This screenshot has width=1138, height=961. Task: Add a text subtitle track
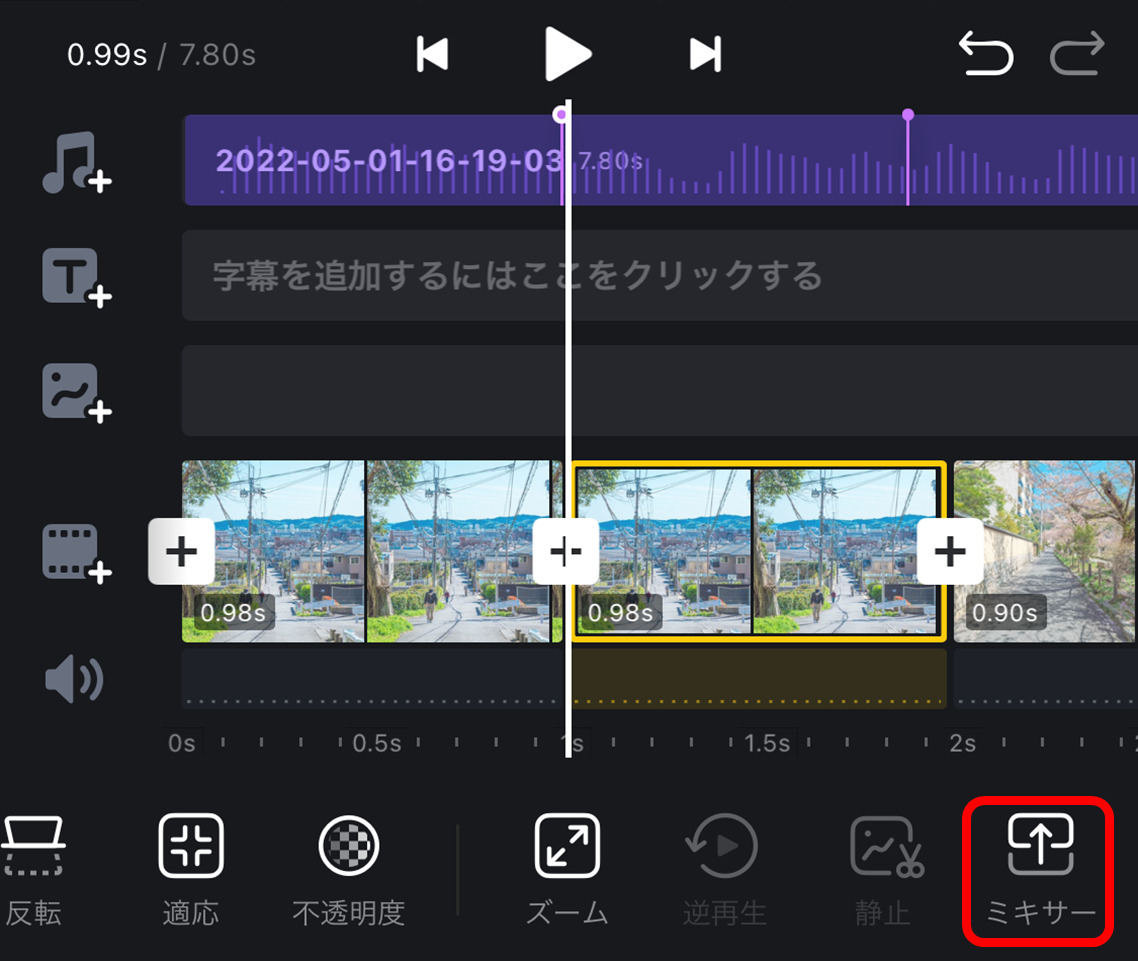point(76,277)
